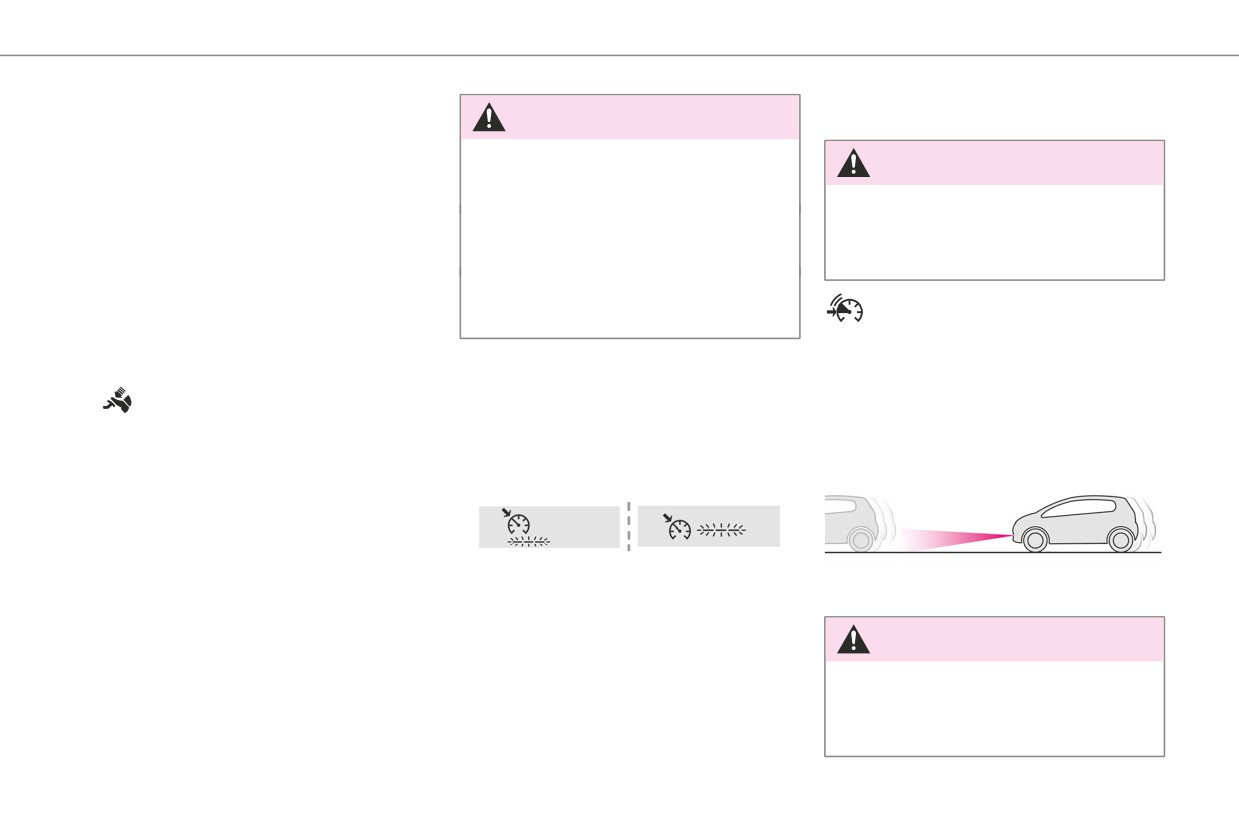Click the empty body of the bottom-right warning box
Image resolution: width=1239 pixels, height=825 pixels.
(x=994, y=707)
